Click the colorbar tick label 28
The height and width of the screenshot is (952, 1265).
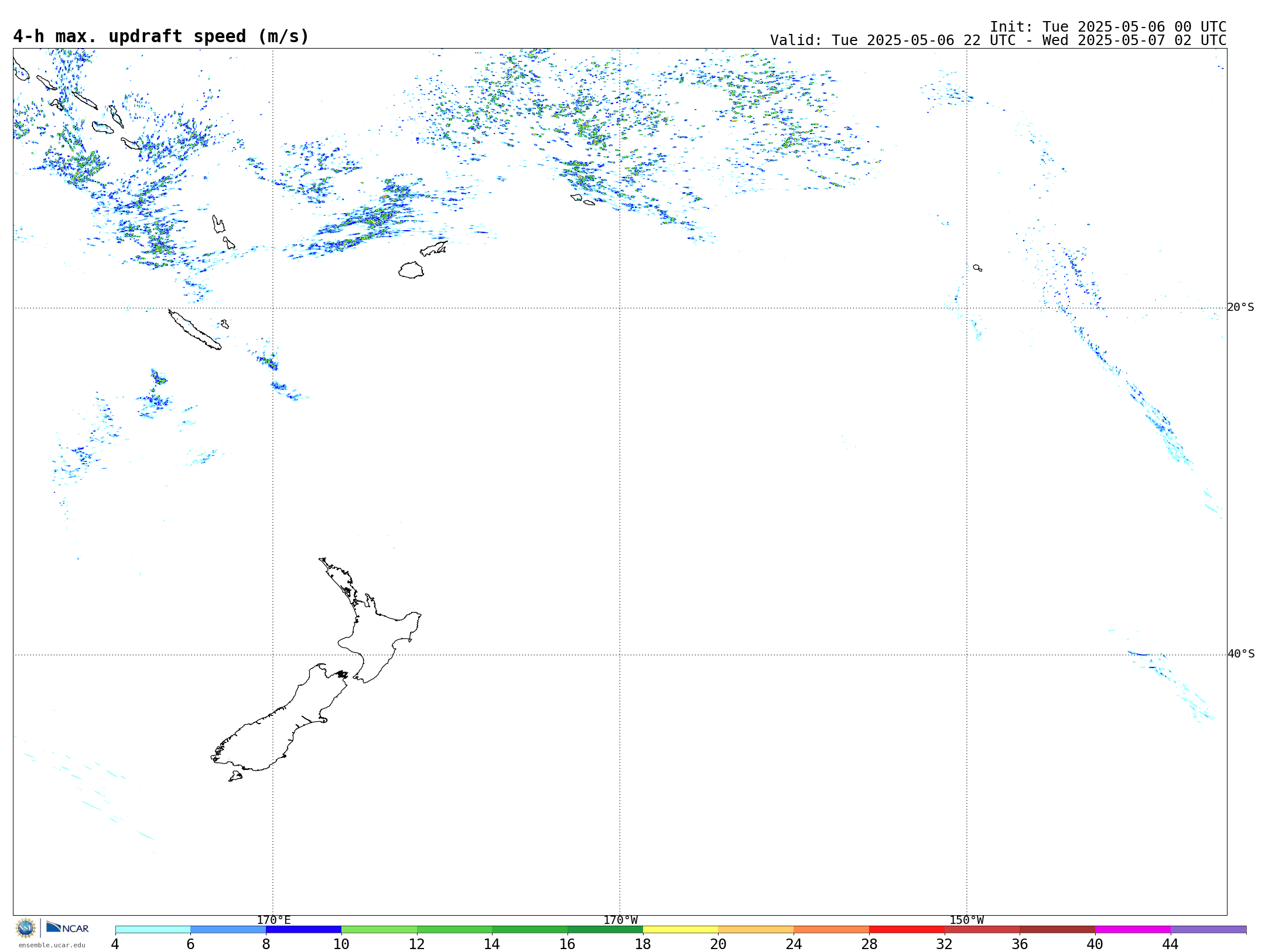(869, 944)
